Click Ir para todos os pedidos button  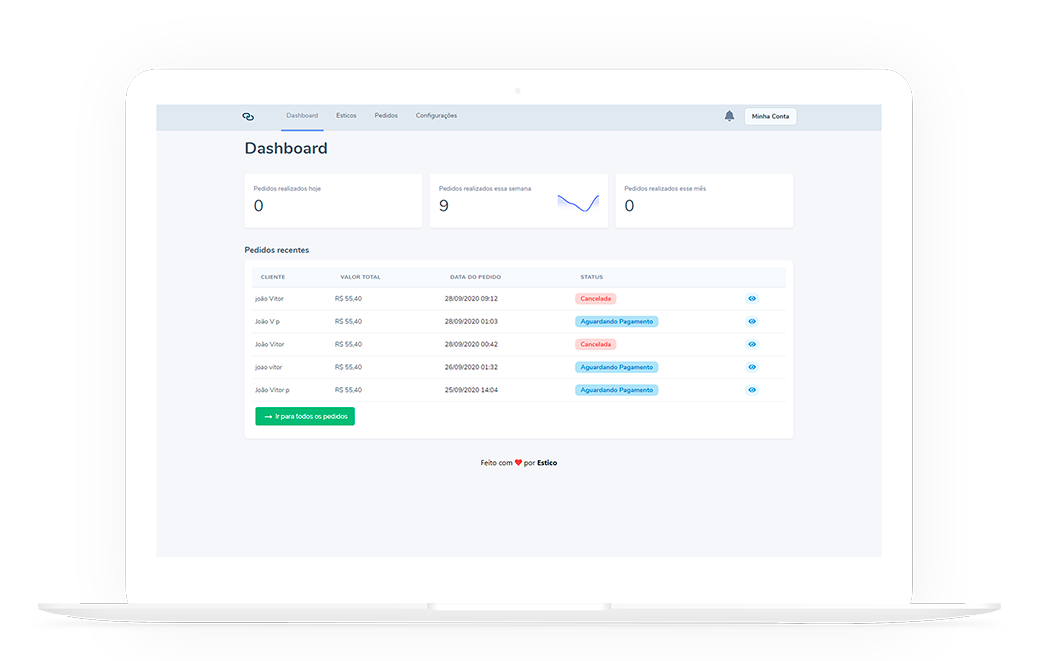click(x=305, y=416)
